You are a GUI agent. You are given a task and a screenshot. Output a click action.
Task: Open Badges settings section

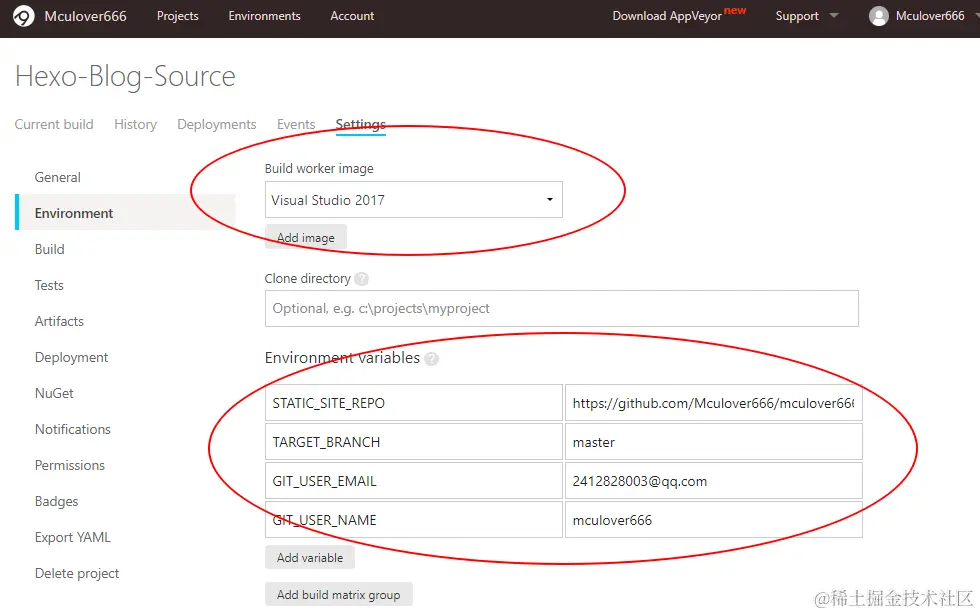pos(56,501)
